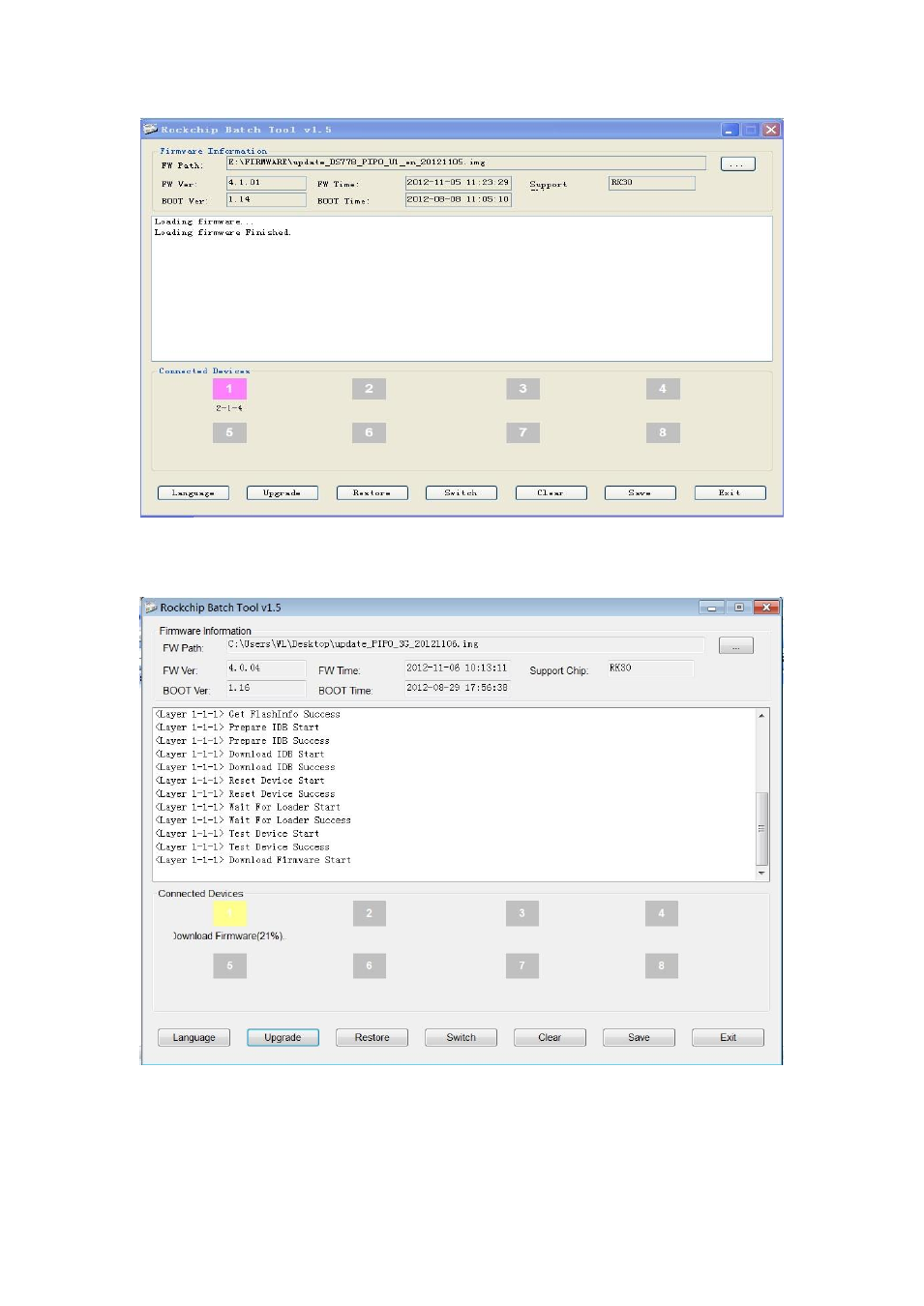Click 'Loading firmware Finished.' log line
Image resolution: width=924 pixels, height=1306 pixels.
pos(223,233)
